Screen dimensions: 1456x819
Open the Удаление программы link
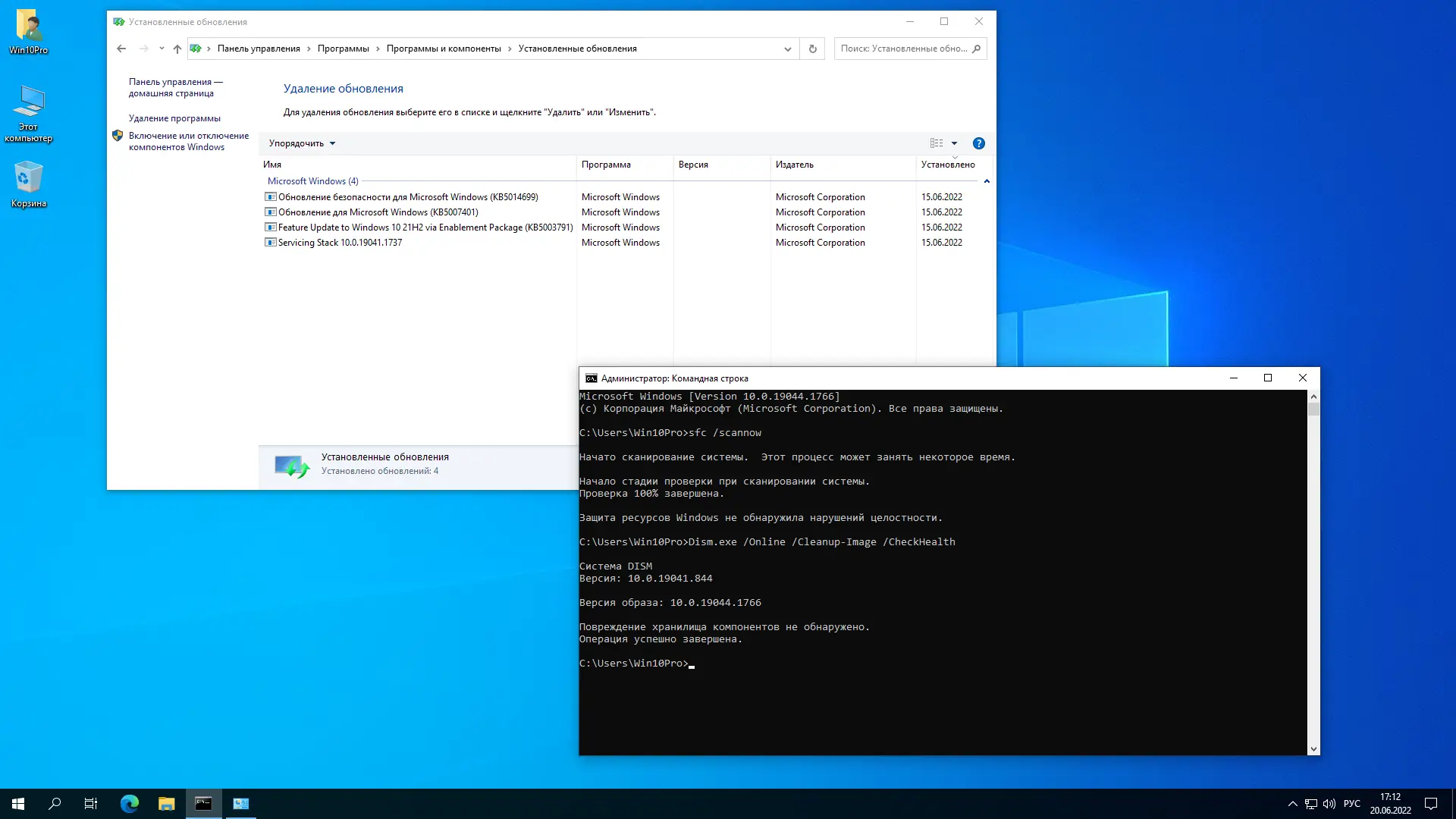[174, 118]
